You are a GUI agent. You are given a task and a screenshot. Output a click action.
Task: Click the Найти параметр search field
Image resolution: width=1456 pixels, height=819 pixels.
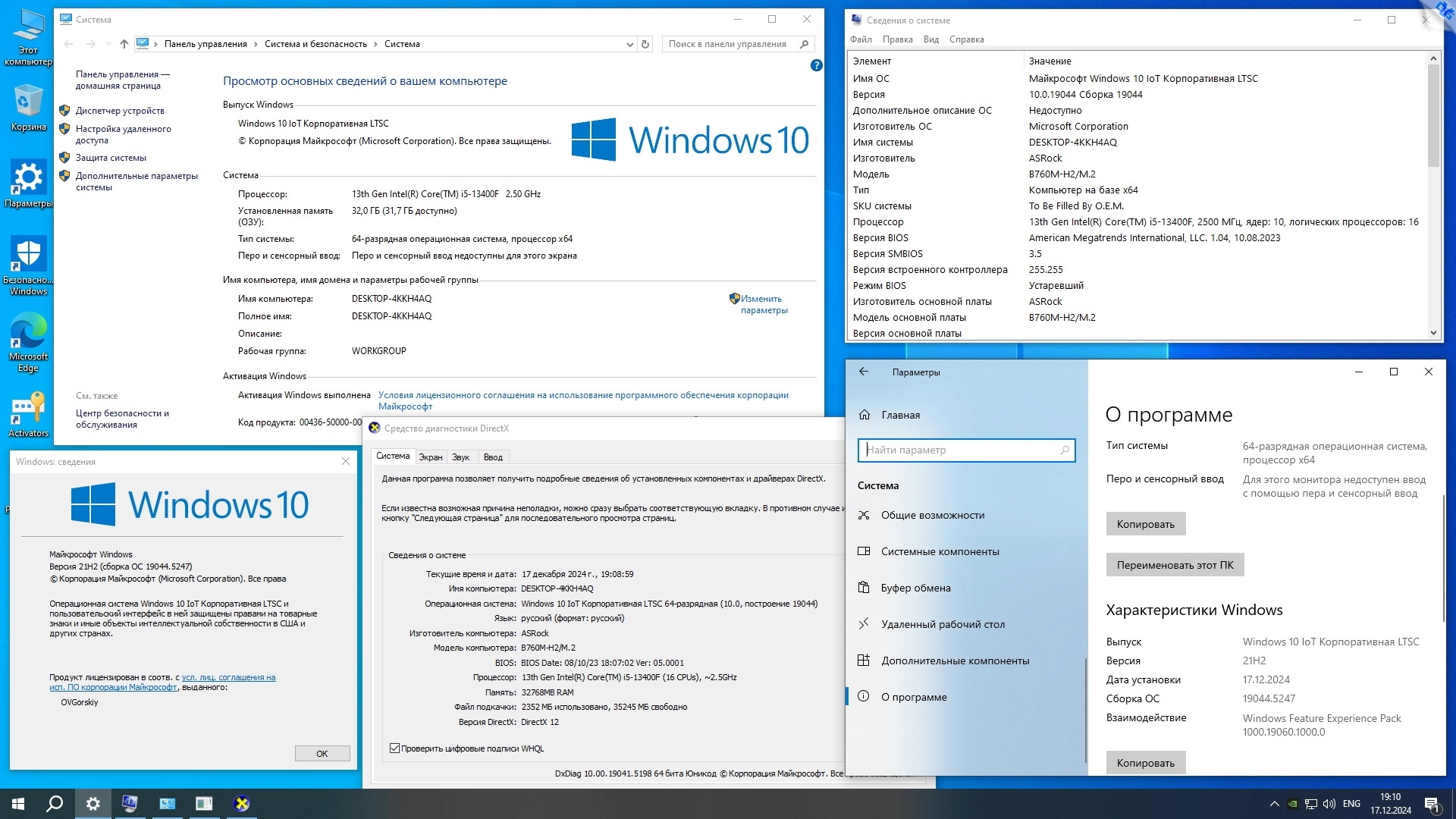pyautogui.click(x=962, y=450)
